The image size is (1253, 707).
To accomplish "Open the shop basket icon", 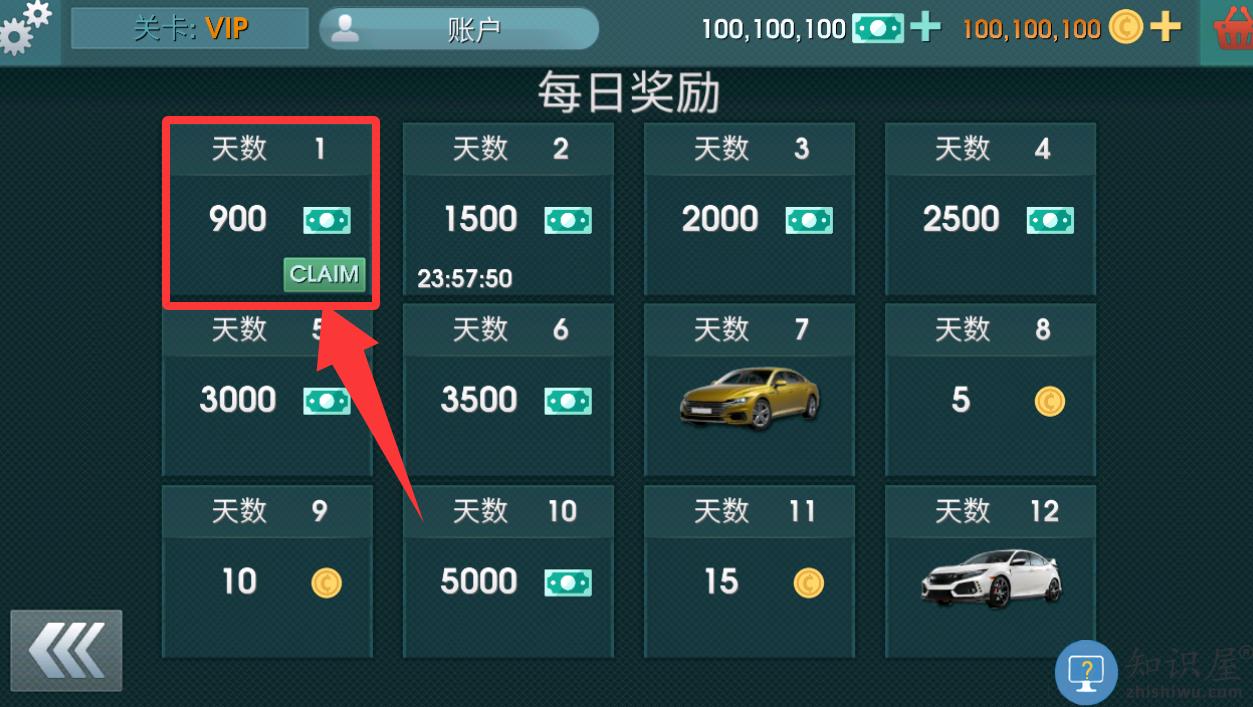I will coord(1232,30).
